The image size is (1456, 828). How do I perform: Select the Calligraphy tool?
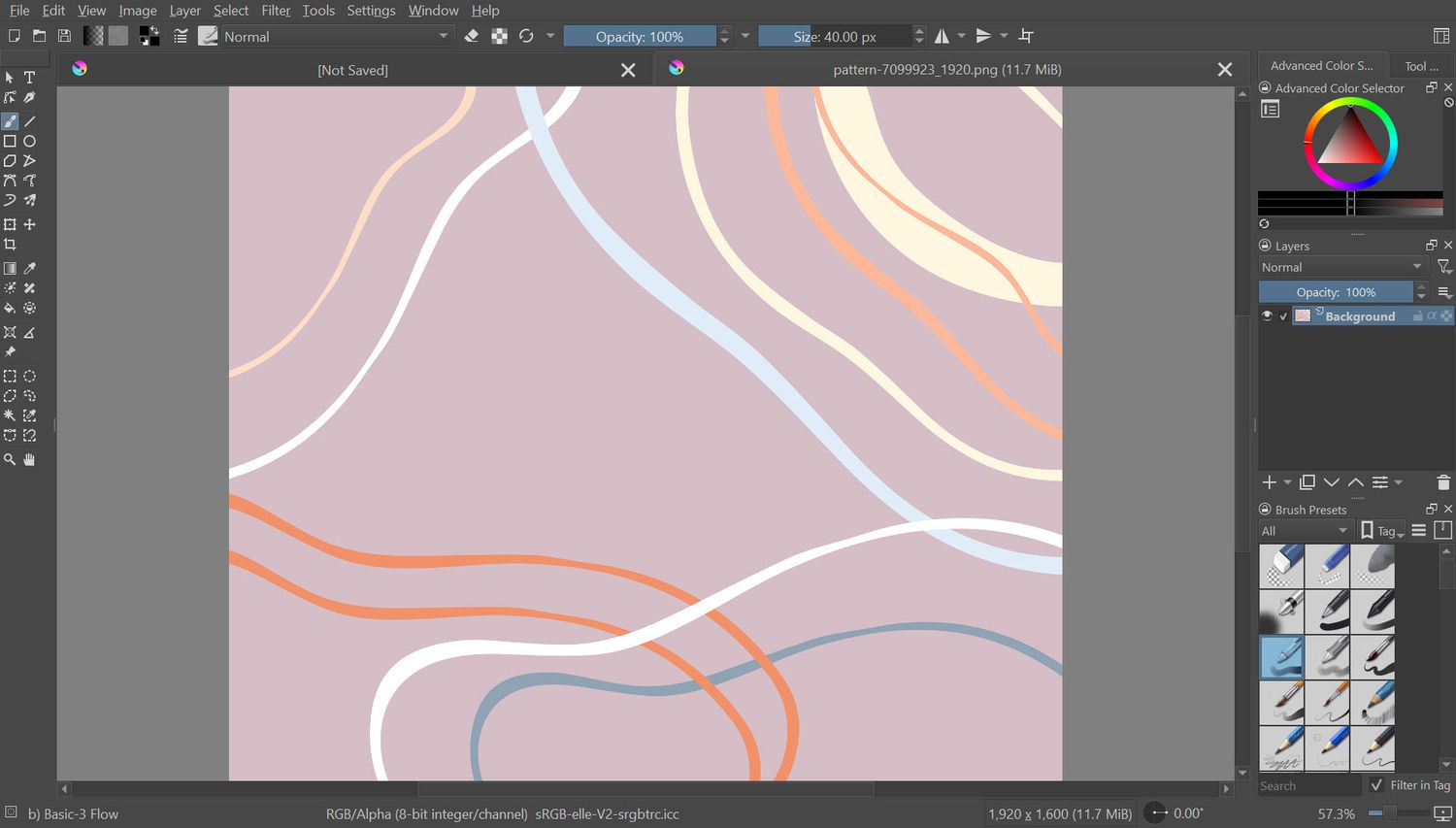click(x=30, y=97)
